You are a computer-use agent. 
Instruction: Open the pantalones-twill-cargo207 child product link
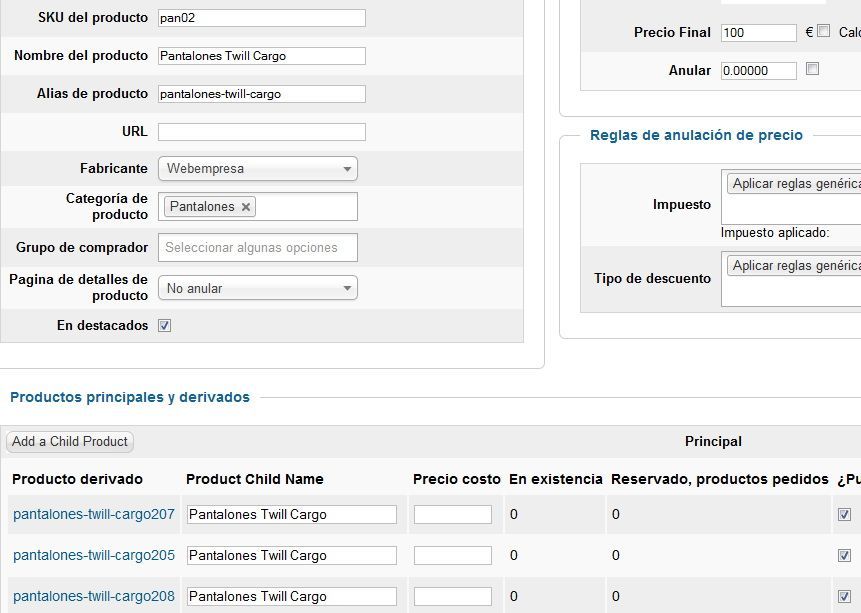pos(93,514)
